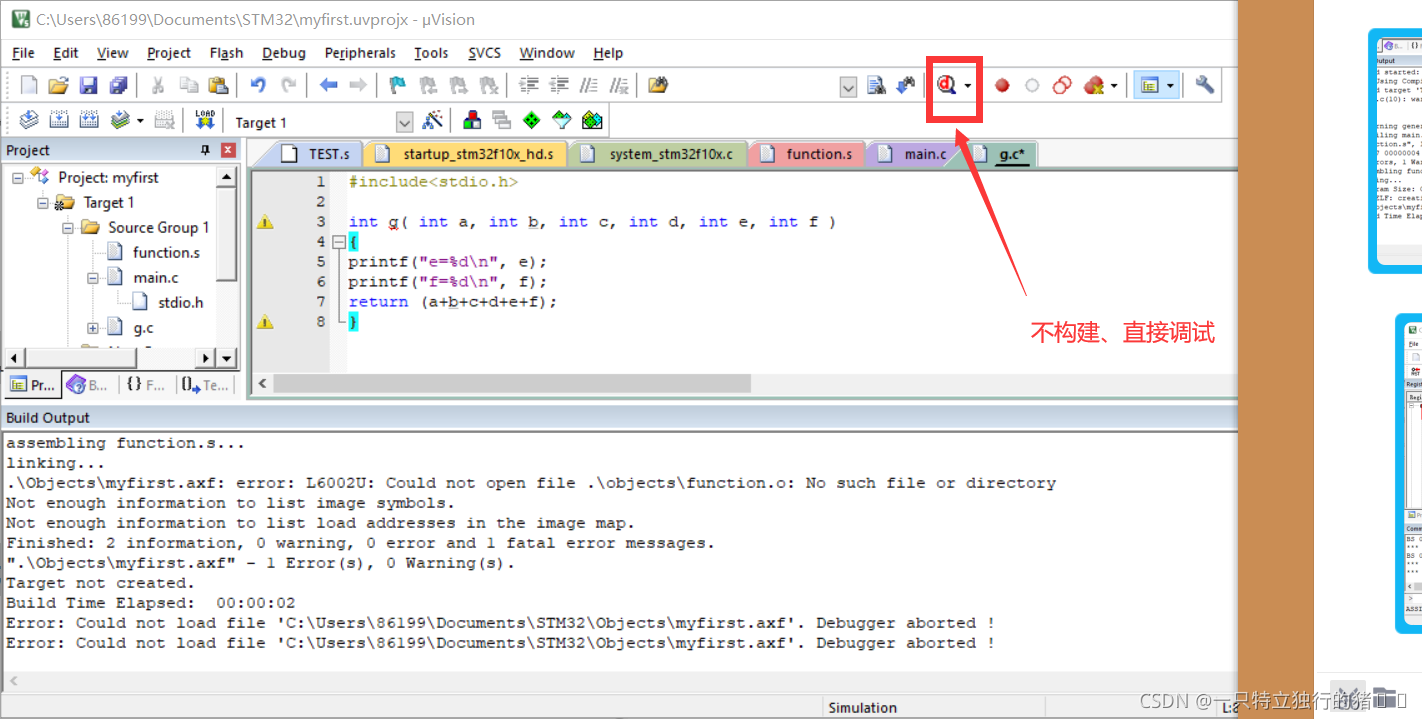This screenshot has width=1422, height=719.
Task: Rebuild all target files icon
Action: point(89,120)
